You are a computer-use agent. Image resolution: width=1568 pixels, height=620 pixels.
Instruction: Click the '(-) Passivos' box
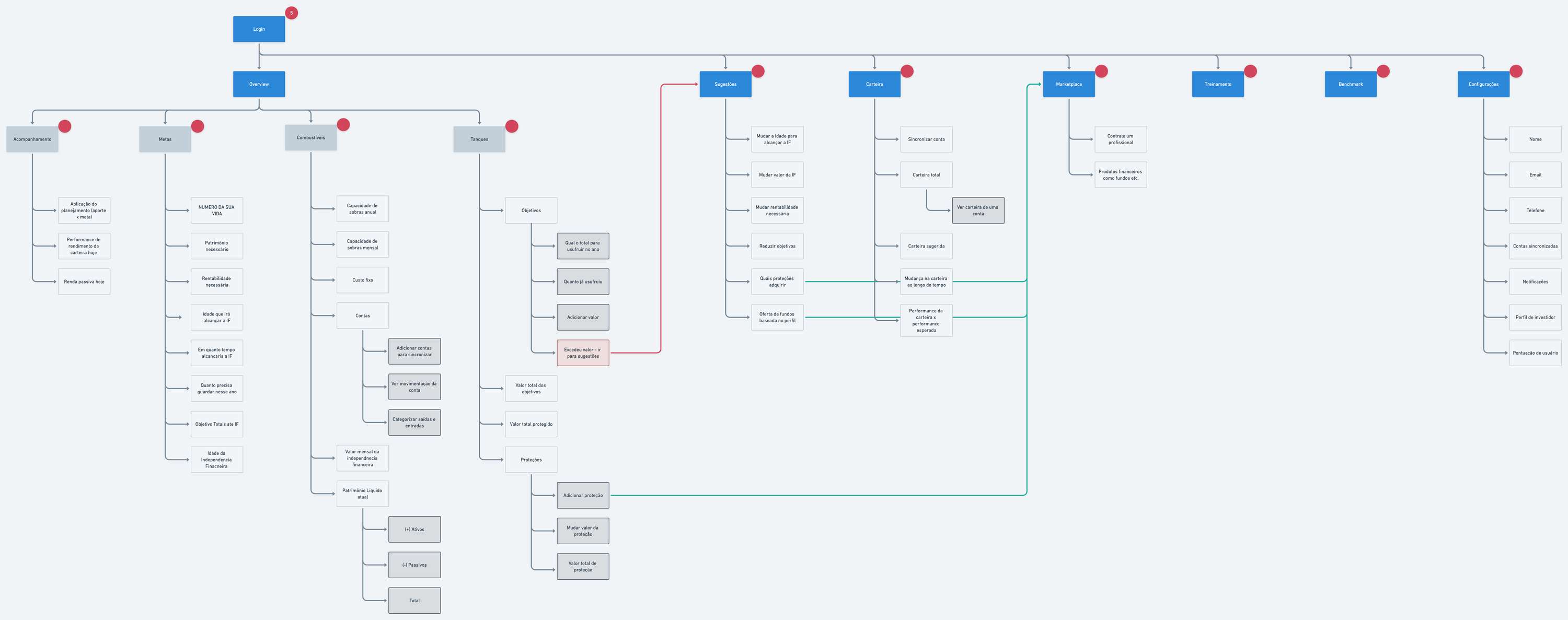tap(414, 565)
